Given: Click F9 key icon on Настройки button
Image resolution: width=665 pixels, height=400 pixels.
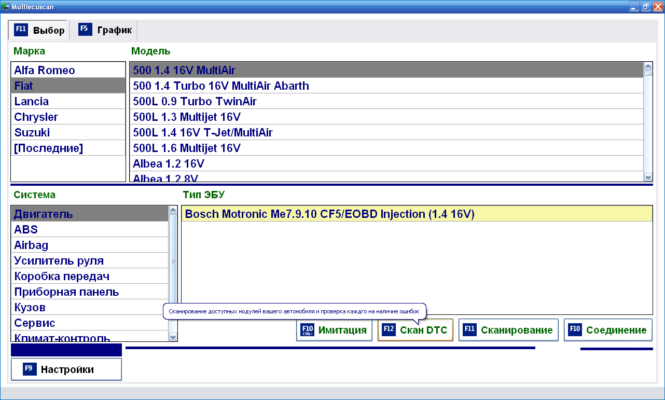Looking at the screenshot, I should point(30,369).
